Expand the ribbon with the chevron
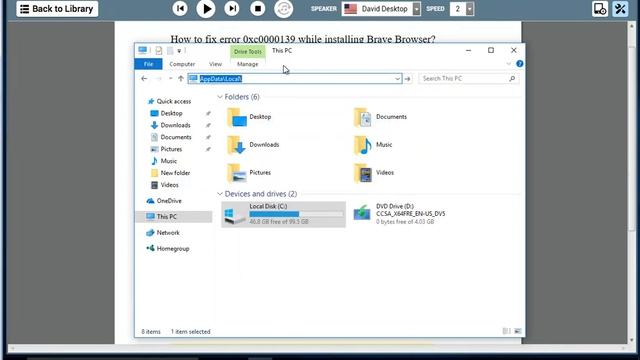640x360 pixels. click(509, 64)
